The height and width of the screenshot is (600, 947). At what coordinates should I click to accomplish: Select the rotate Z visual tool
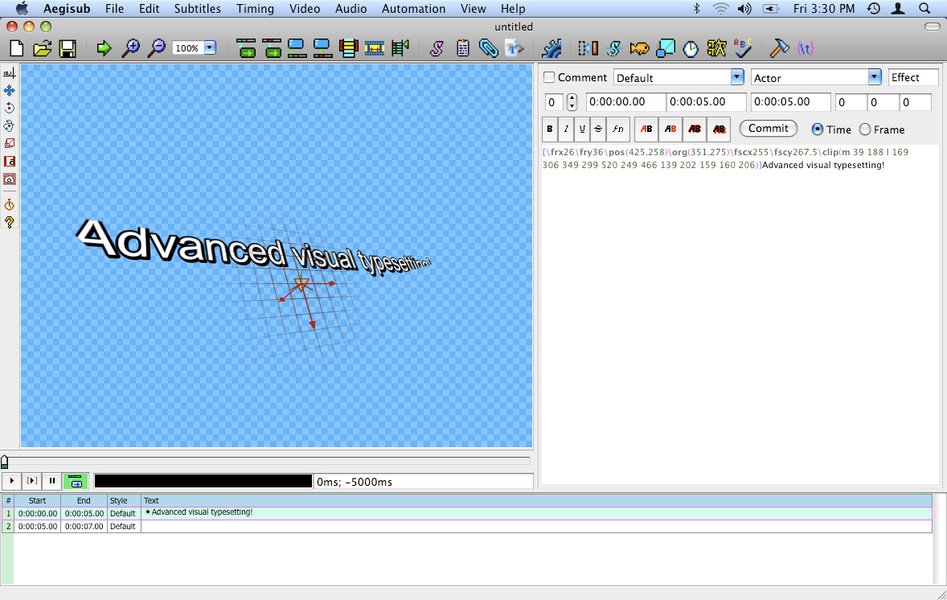coord(9,108)
